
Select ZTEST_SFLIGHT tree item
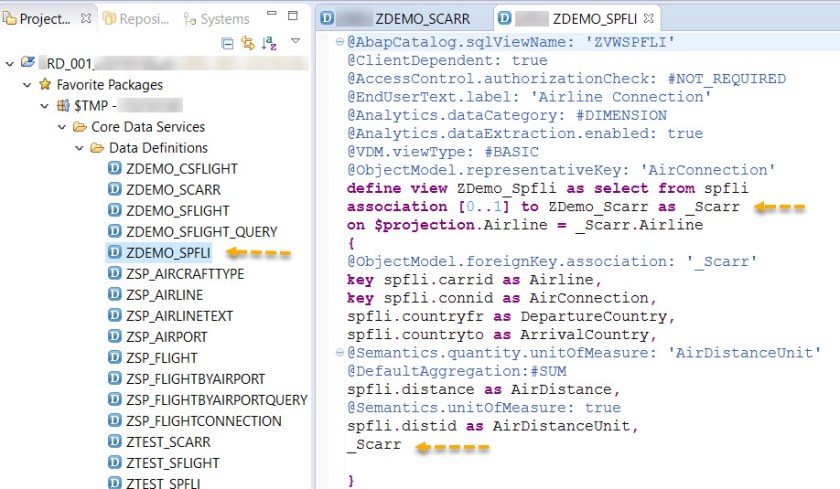click(x=172, y=463)
